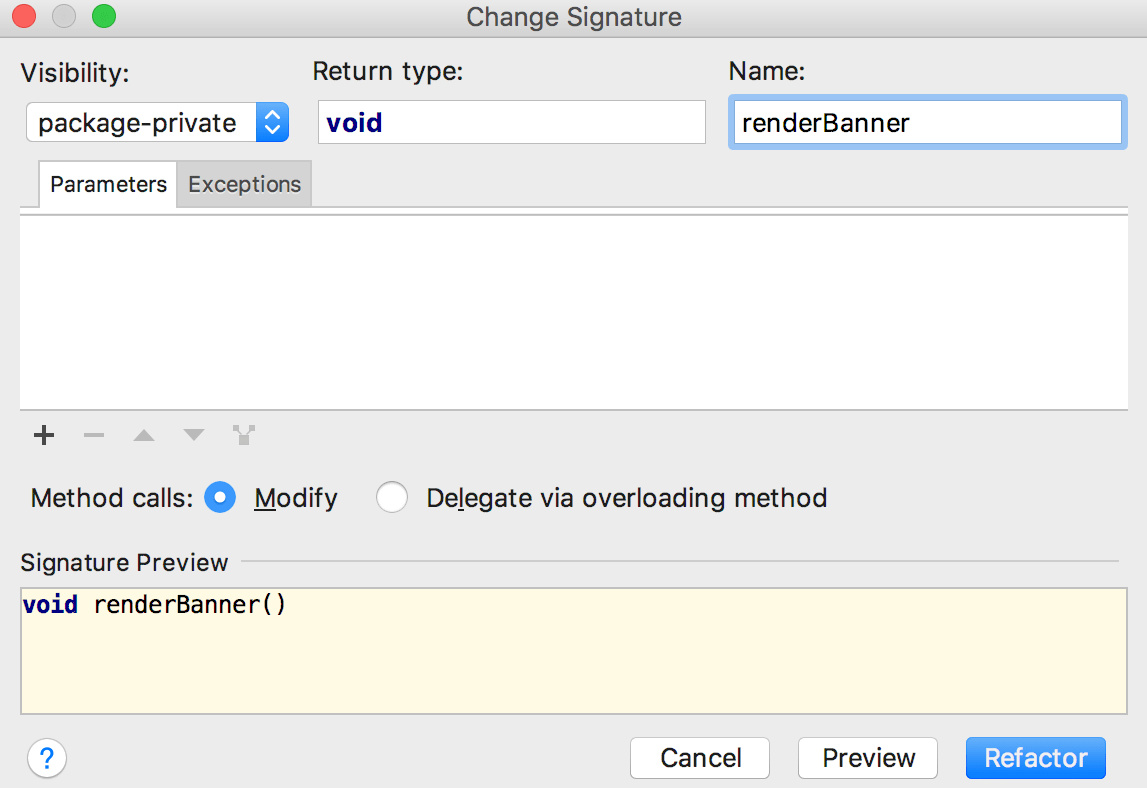
Task: Click the Visibility dropdown stepper arrows
Action: click(x=271, y=122)
